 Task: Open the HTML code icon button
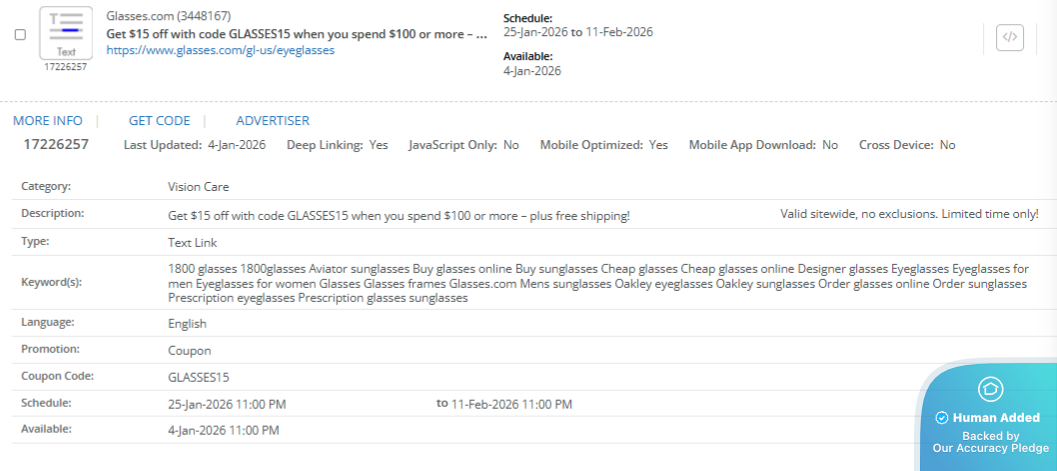coord(1010,37)
